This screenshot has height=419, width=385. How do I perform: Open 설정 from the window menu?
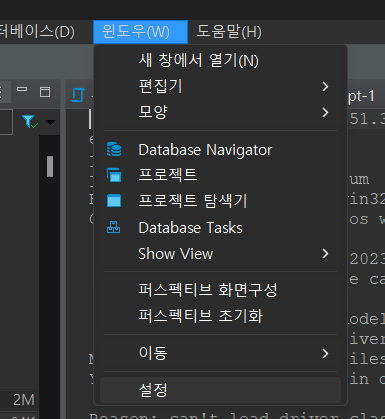220,390
